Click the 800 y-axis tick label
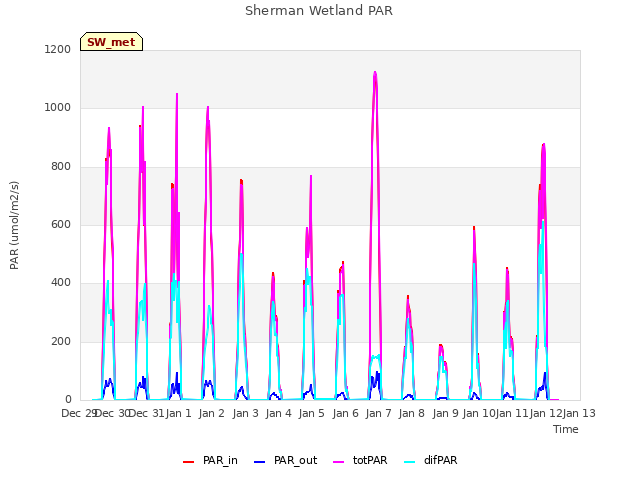640x480 pixels. click(x=61, y=167)
